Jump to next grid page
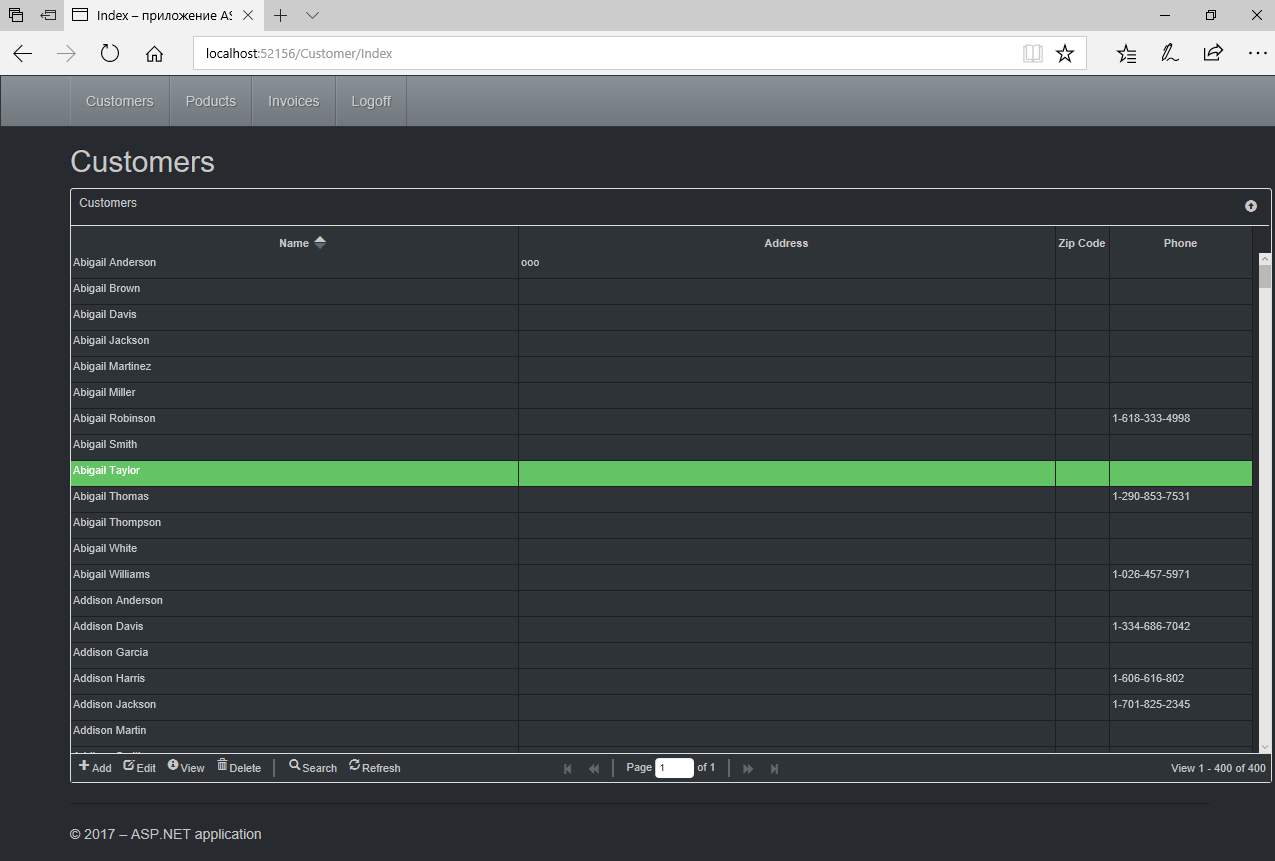Image resolution: width=1275 pixels, height=861 pixels. (748, 768)
